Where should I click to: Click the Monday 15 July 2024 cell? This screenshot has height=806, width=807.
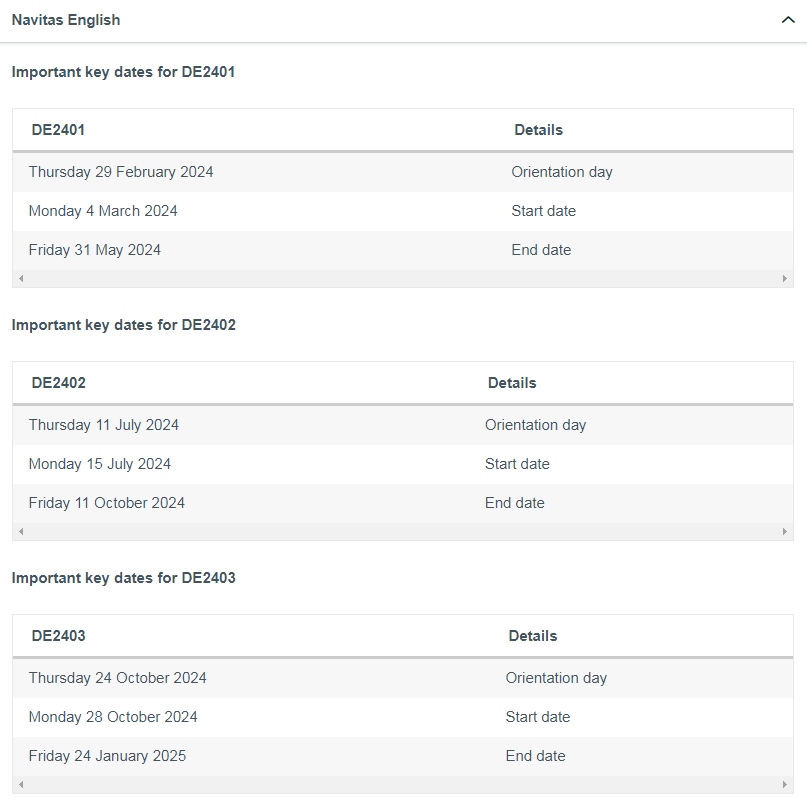point(100,464)
